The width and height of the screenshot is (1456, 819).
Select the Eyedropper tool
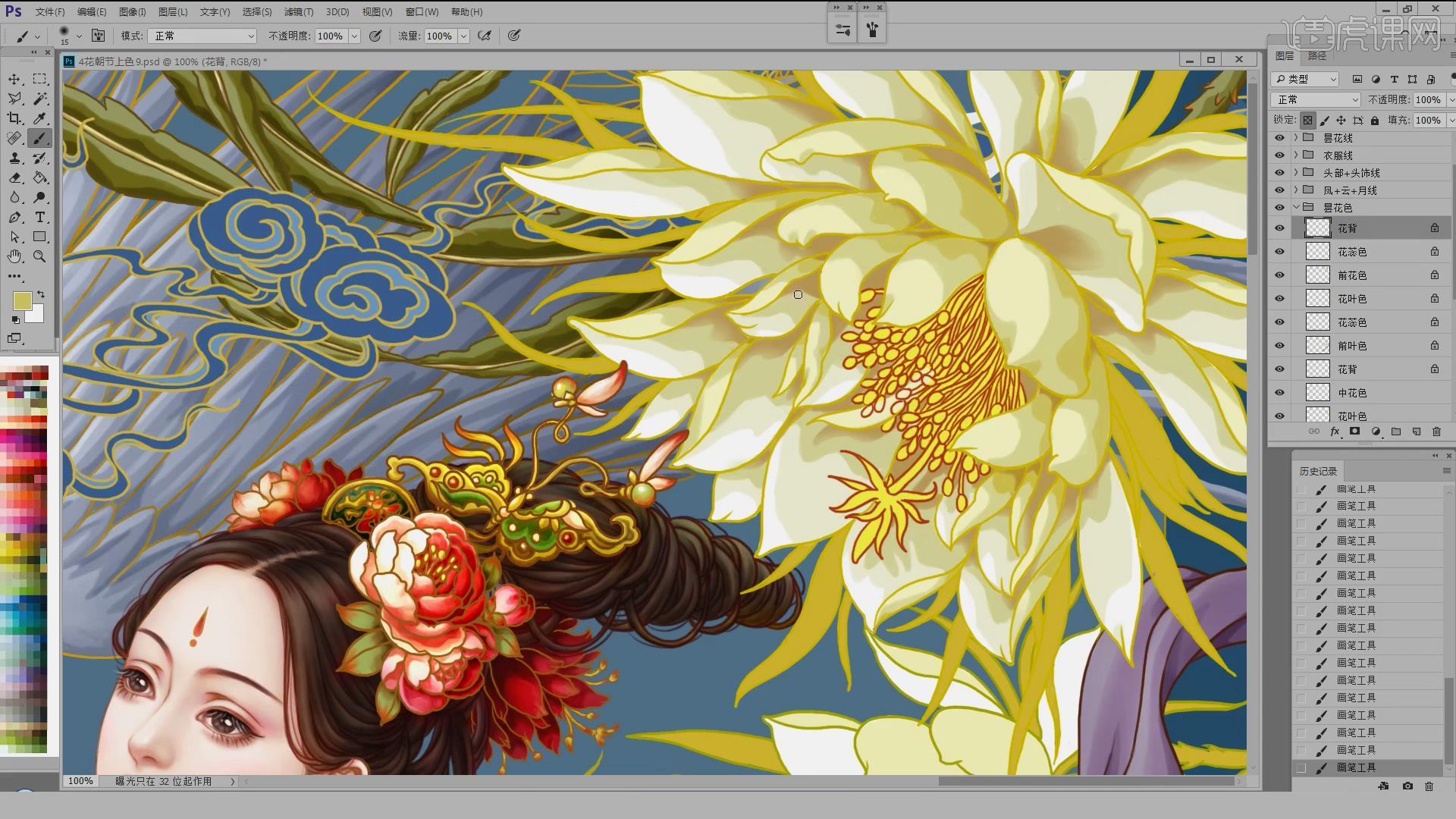[40, 118]
